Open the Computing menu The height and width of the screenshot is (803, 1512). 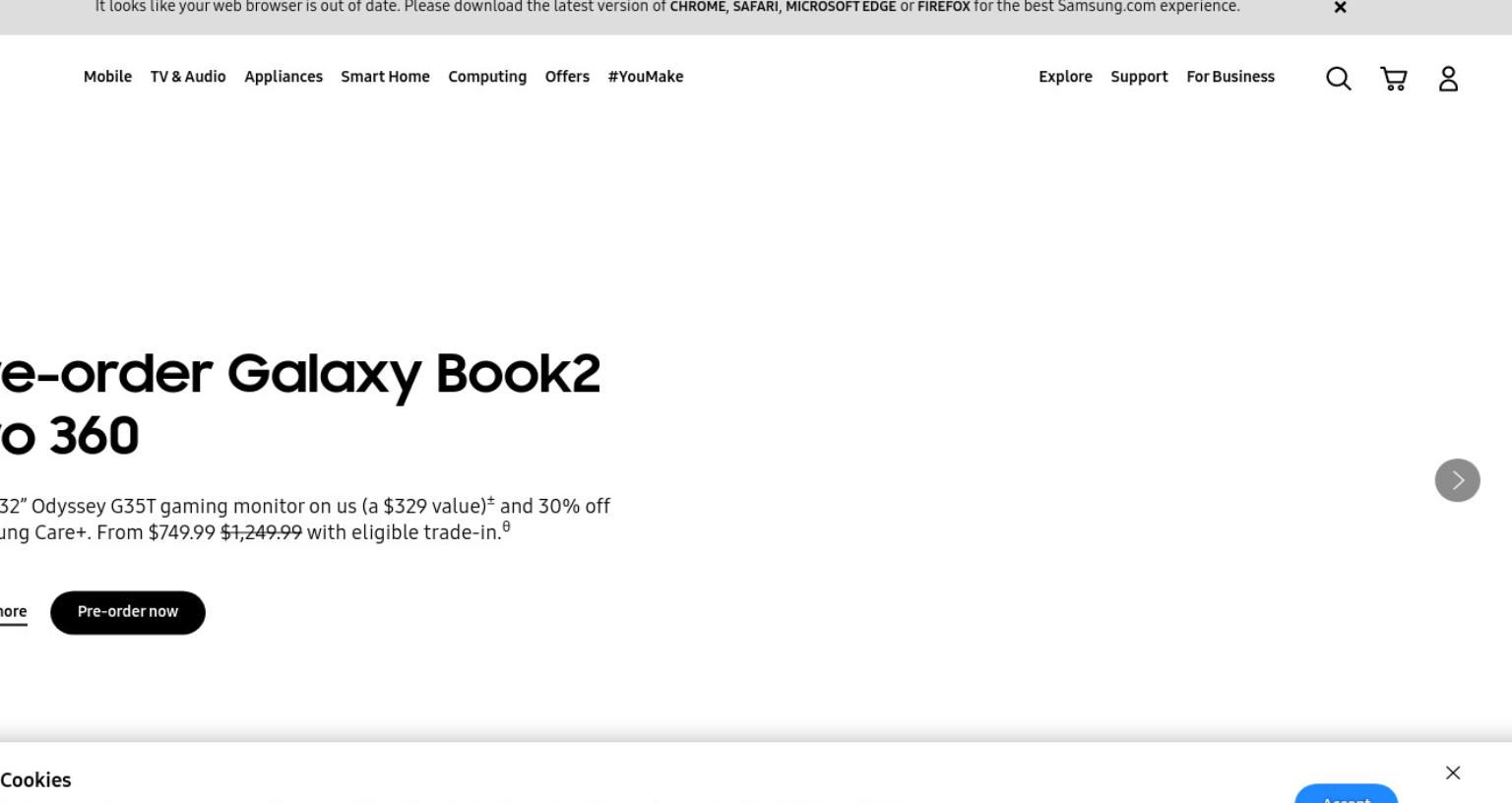click(487, 77)
